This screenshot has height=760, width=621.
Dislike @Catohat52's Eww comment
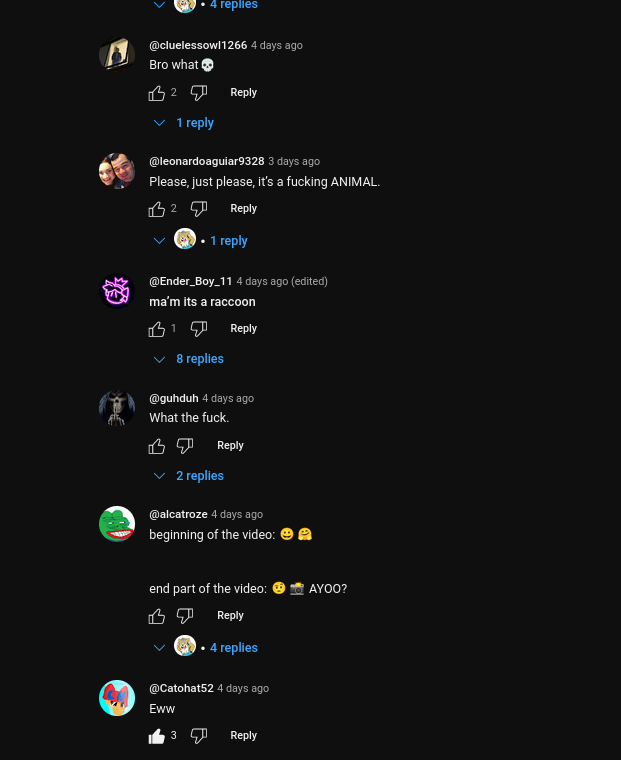(199, 736)
